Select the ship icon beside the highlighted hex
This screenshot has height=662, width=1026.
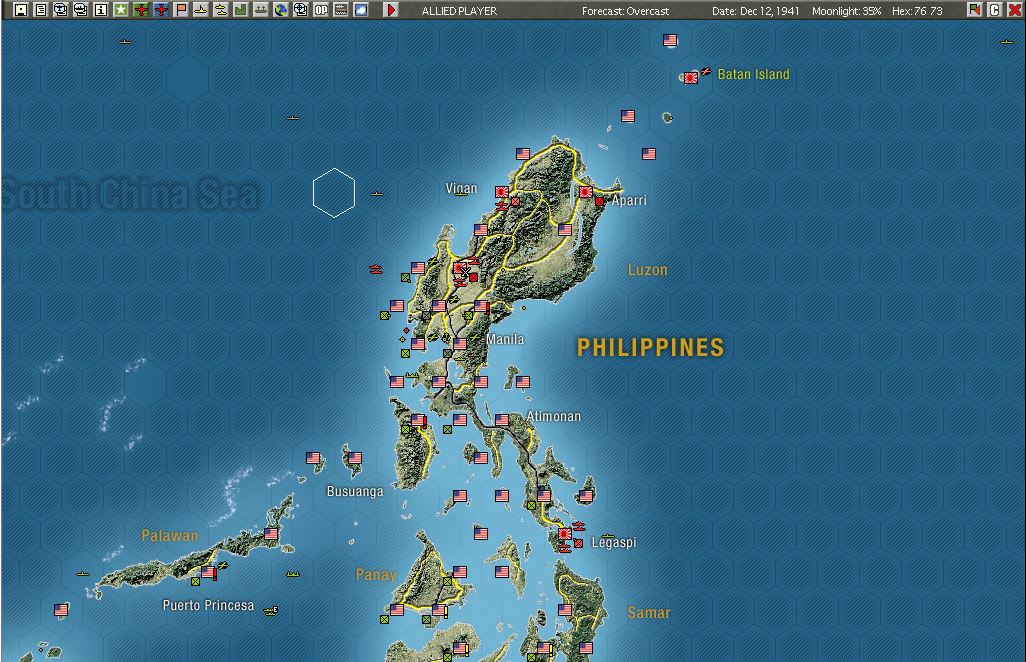click(377, 194)
